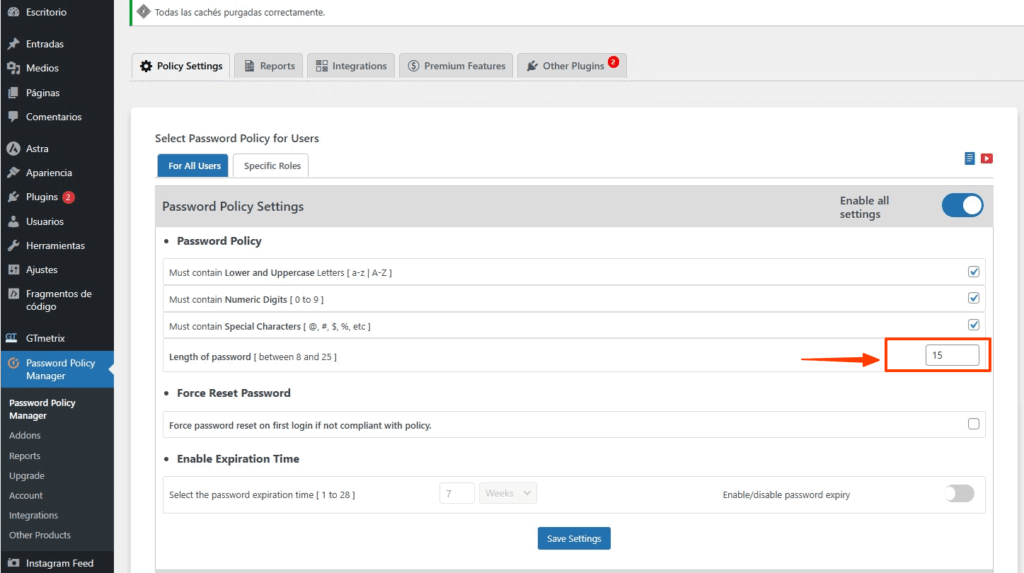Toggle Numeric Digits requirement checkbox

(x=973, y=298)
